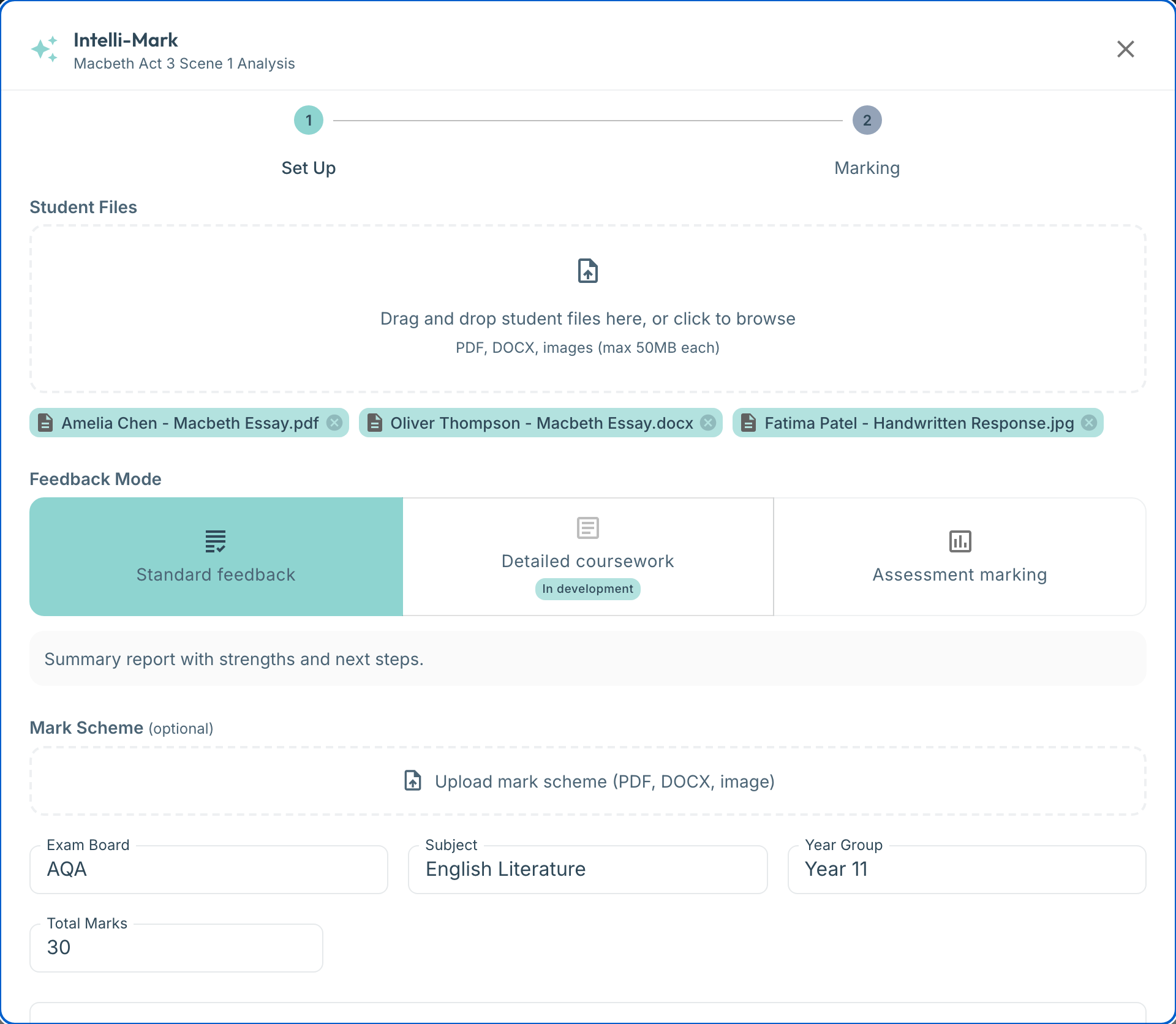Click the In development badge

click(x=588, y=589)
